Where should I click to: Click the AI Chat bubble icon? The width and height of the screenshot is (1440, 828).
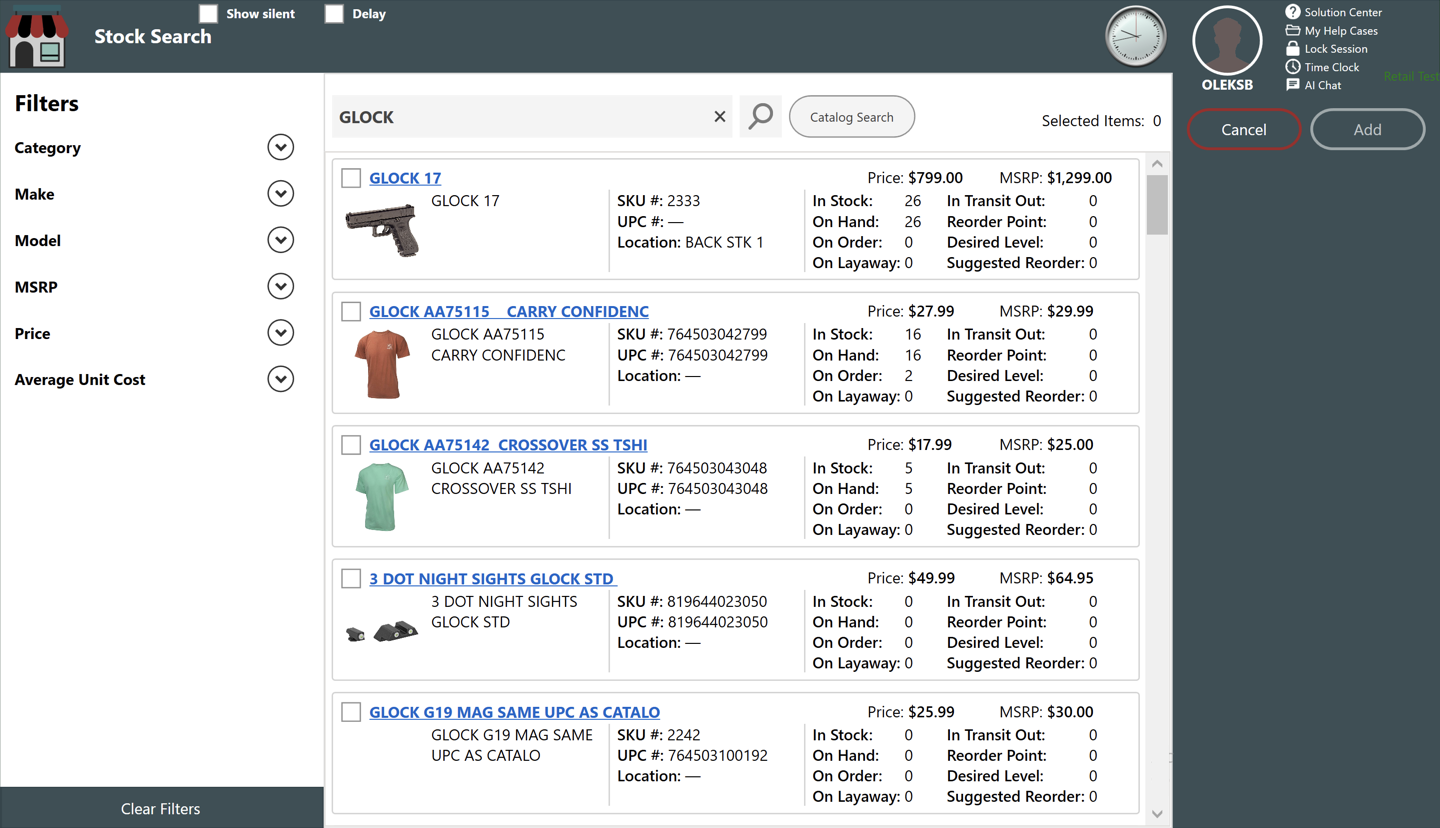click(1293, 85)
